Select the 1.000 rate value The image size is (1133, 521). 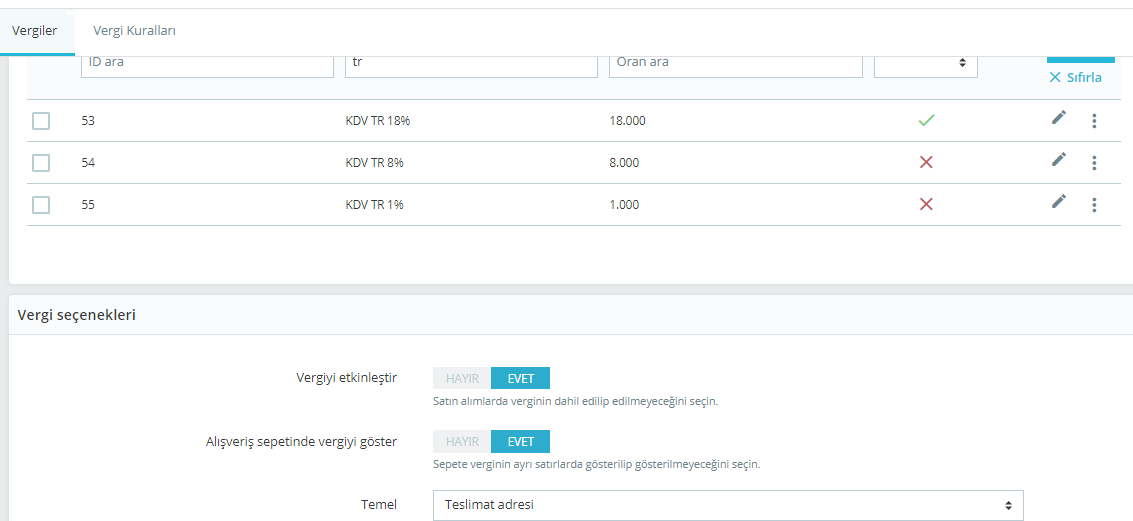click(624, 204)
